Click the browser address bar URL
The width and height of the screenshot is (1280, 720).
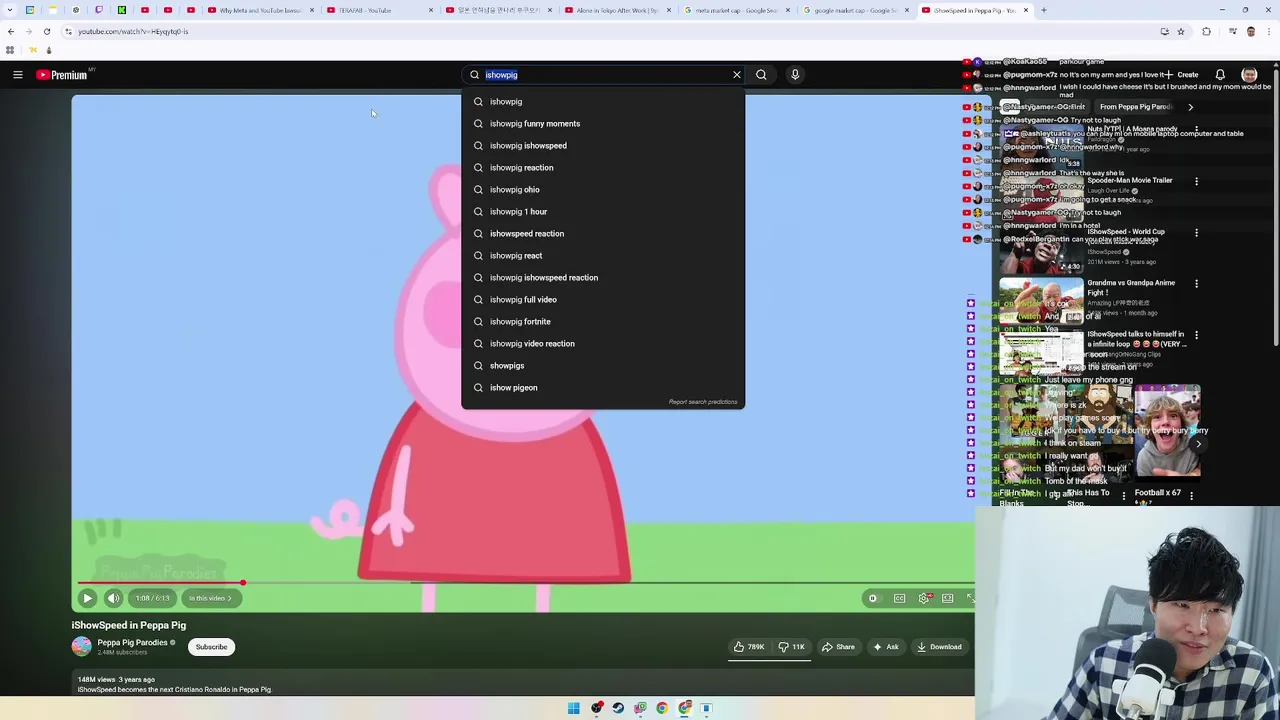coord(133,31)
